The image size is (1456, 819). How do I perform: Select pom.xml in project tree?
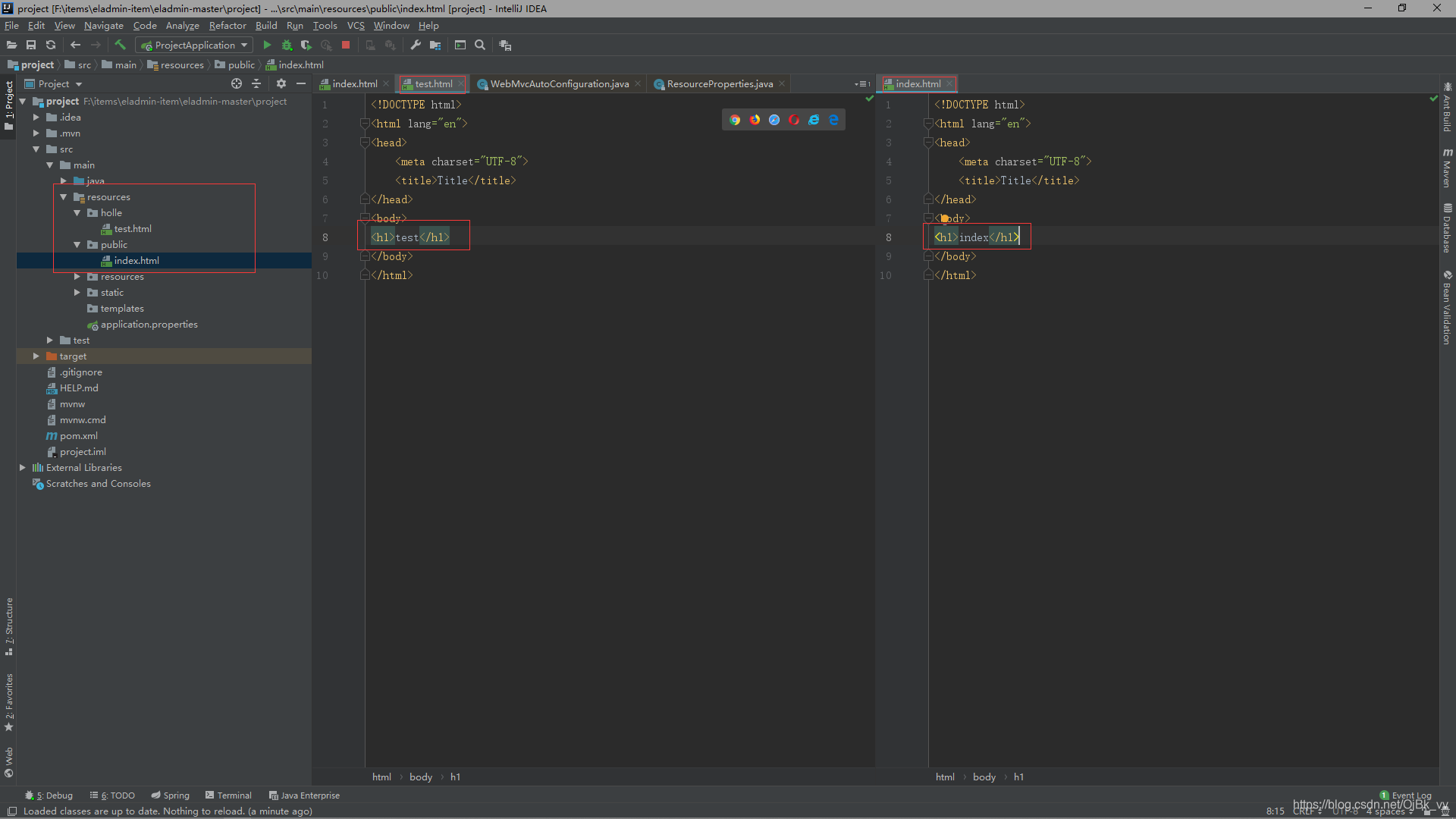pos(79,436)
